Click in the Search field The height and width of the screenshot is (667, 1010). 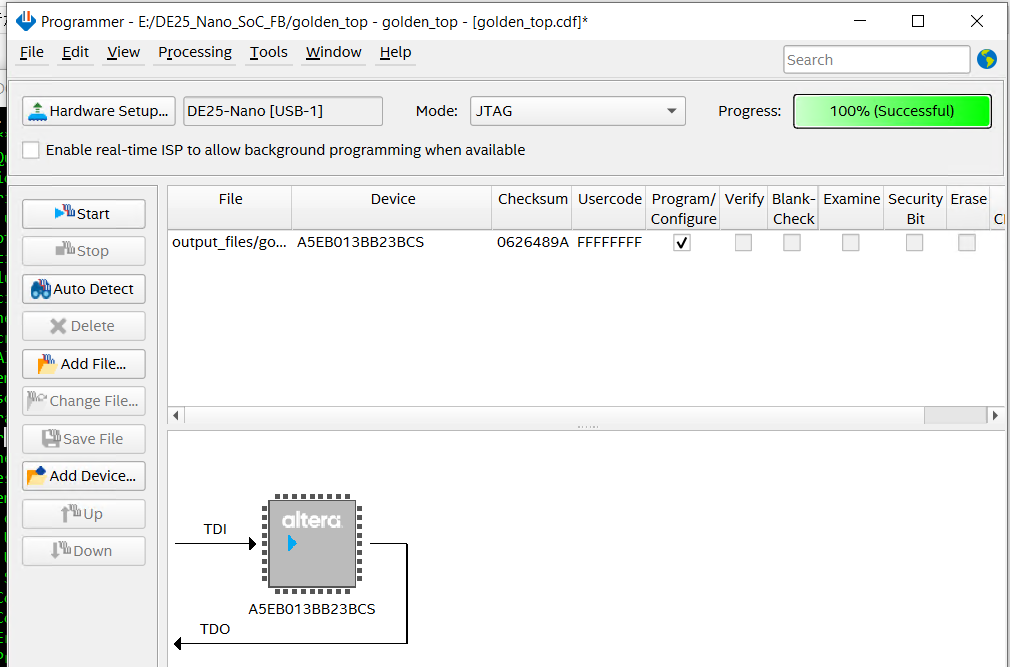pyautogui.click(x=877, y=60)
